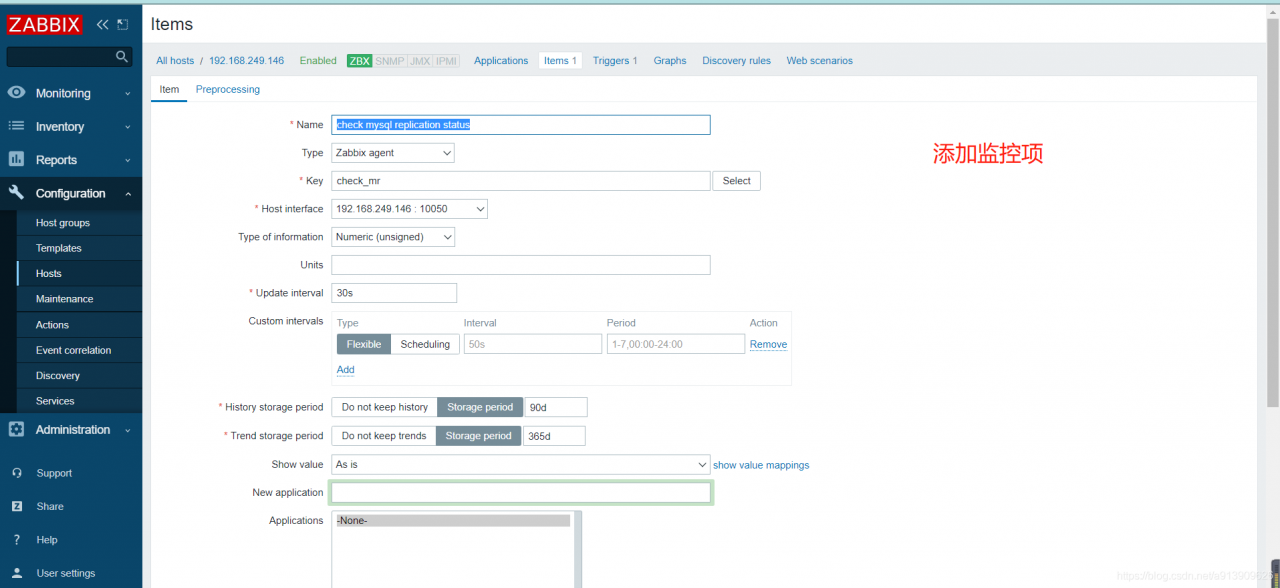Open Applications in host navigation
1280x588 pixels.
[501, 61]
